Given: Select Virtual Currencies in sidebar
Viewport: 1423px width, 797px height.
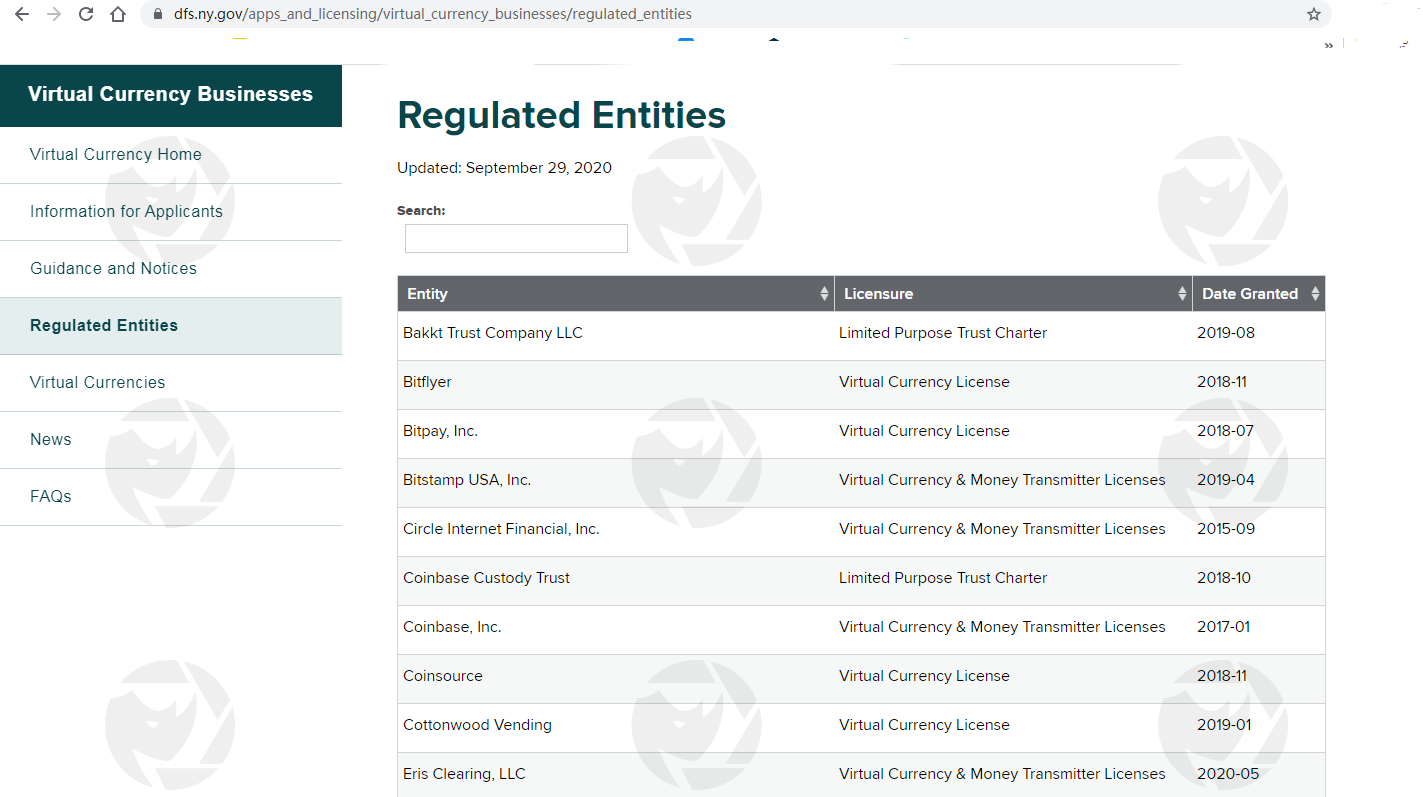Looking at the screenshot, I should coord(97,382).
